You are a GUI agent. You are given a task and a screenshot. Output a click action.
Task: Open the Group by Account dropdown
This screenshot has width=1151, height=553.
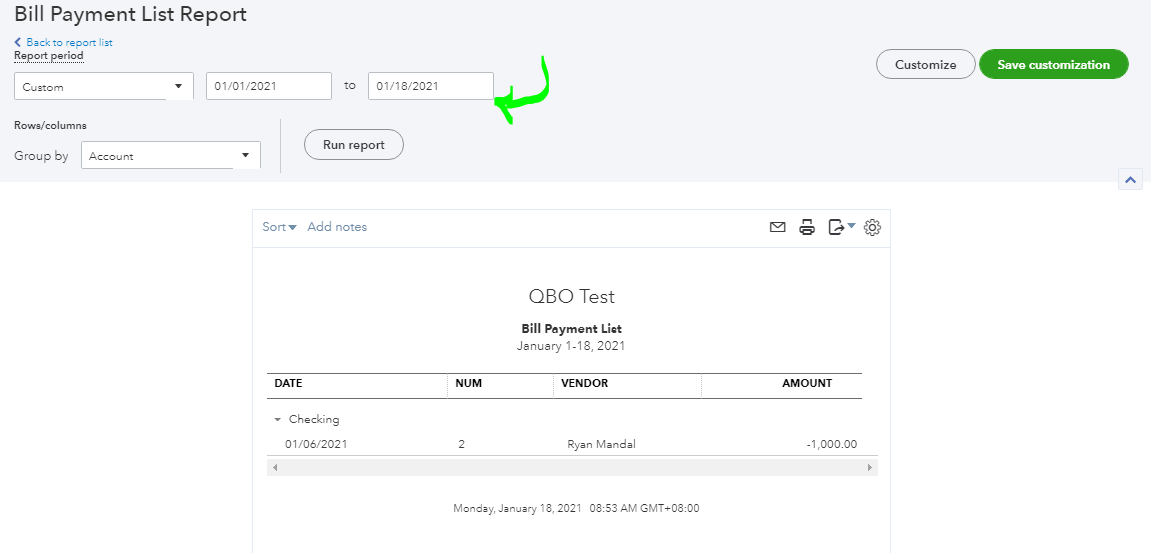(x=170, y=156)
